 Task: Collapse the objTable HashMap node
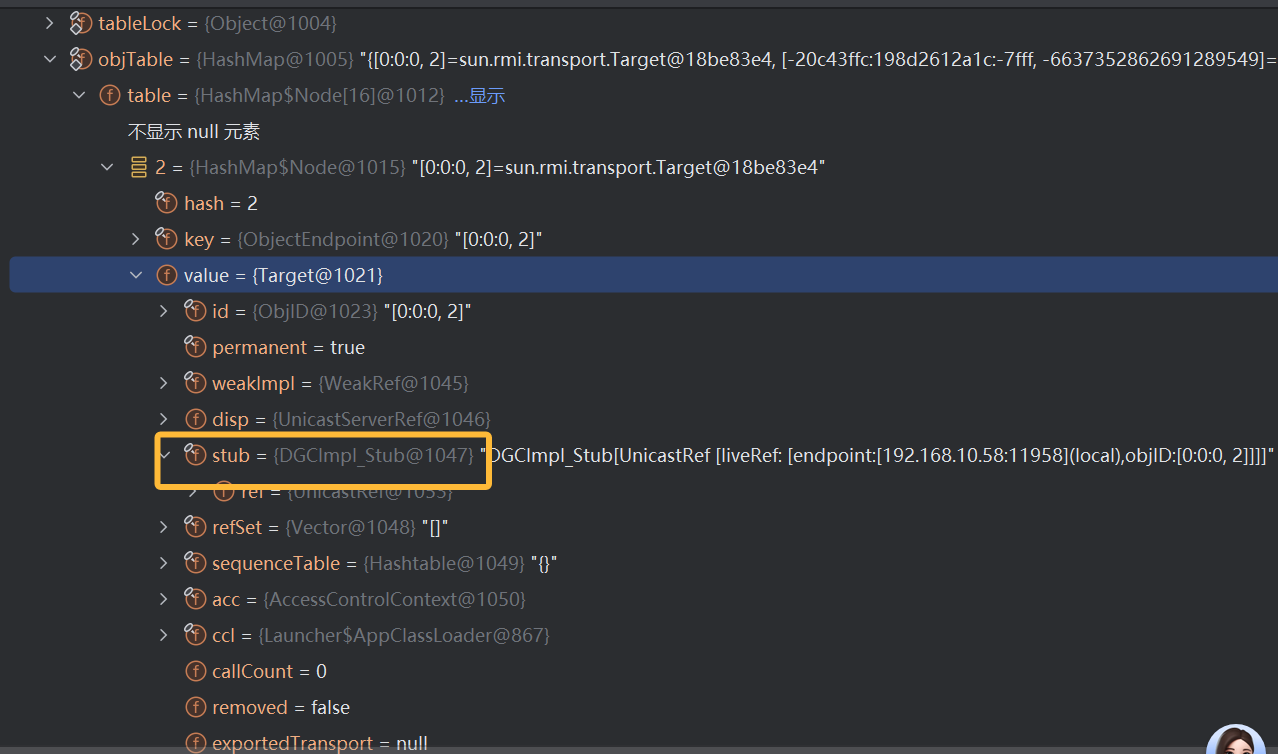click(50, 60)
